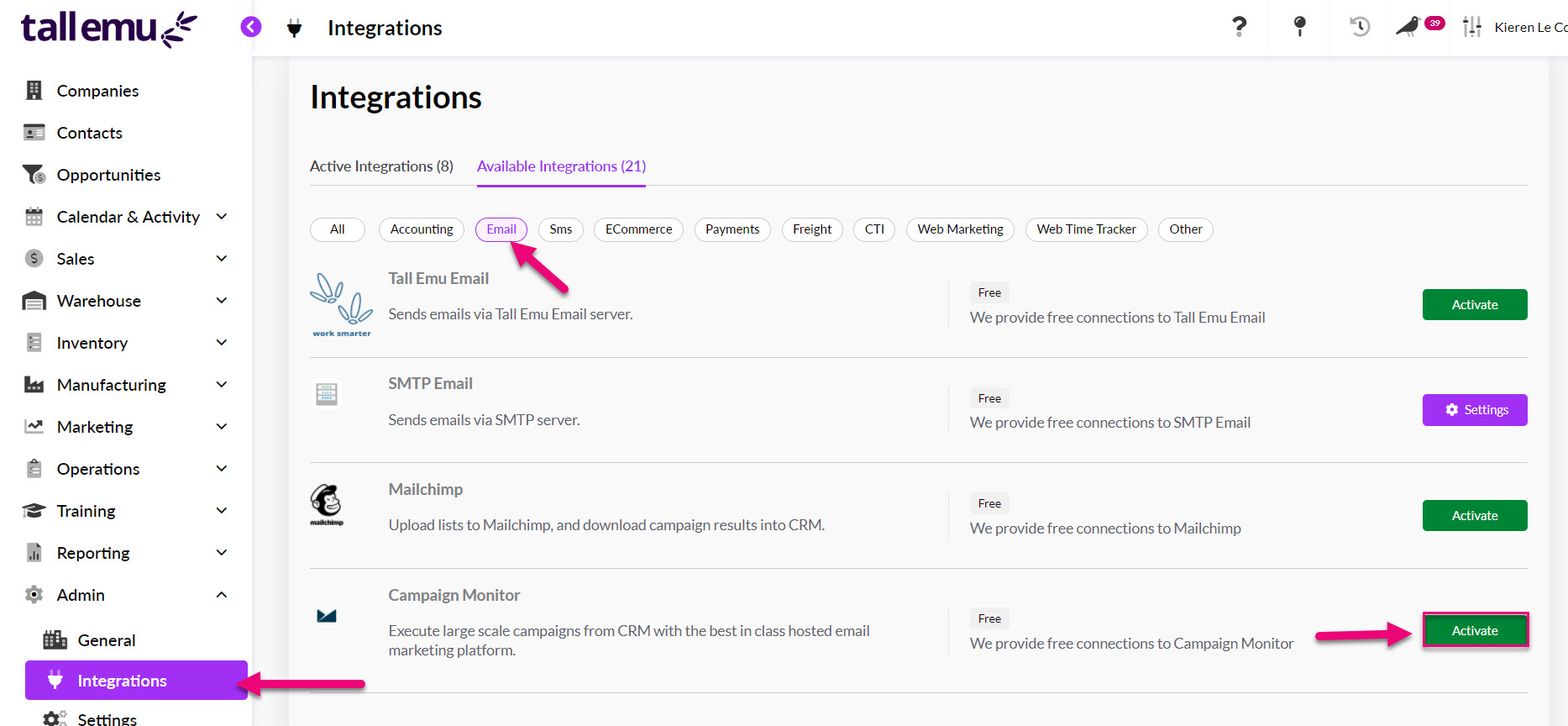
Task: Click Campaign Monitor envelope logo
Action: (327, 616)
